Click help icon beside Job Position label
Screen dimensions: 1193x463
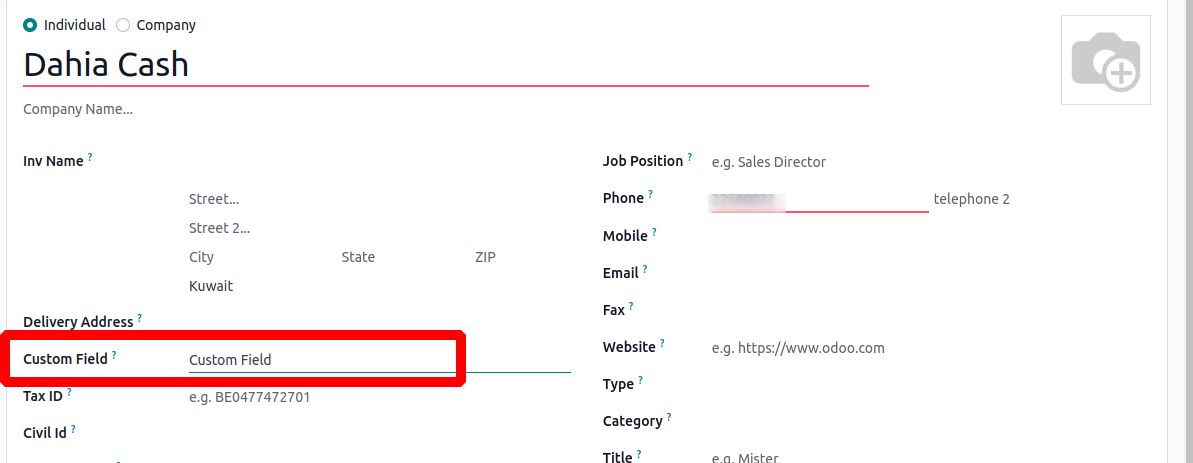pos(690,157)
